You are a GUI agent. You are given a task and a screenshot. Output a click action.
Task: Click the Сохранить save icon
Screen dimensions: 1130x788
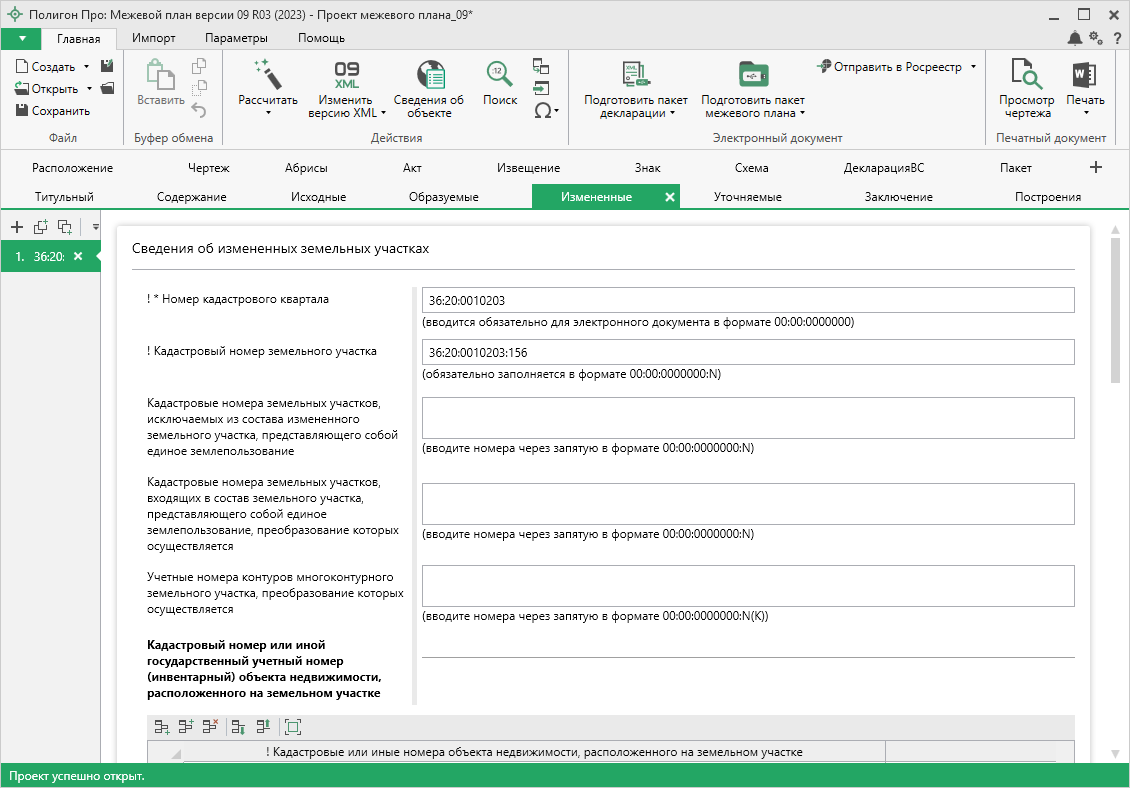pos(23,111)
